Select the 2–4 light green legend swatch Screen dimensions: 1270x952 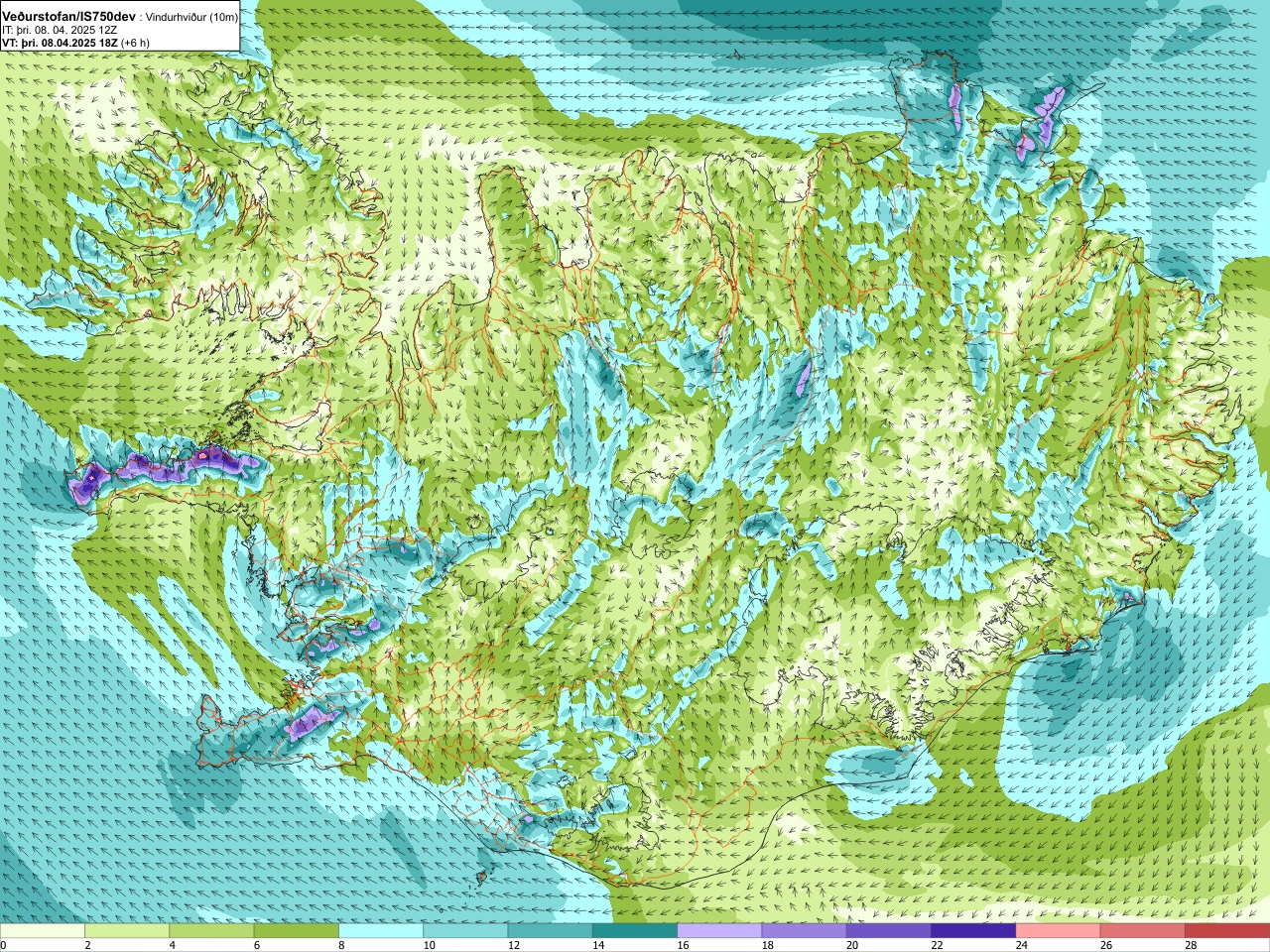point(127,931)
